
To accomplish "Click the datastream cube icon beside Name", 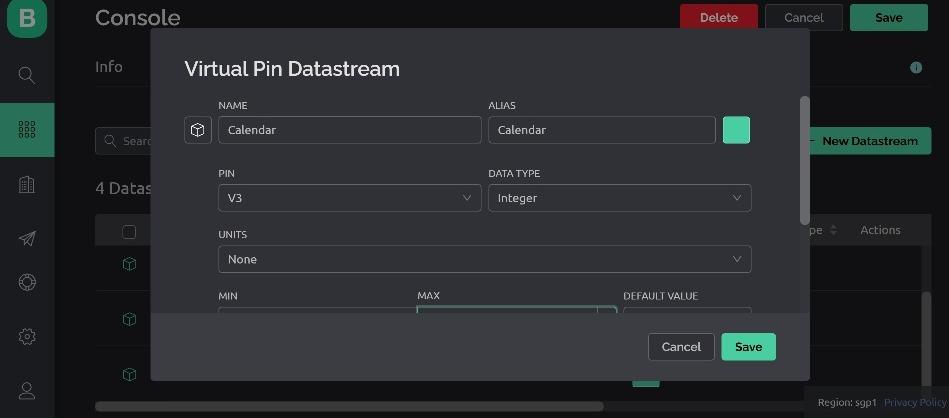I will [198, 130].
